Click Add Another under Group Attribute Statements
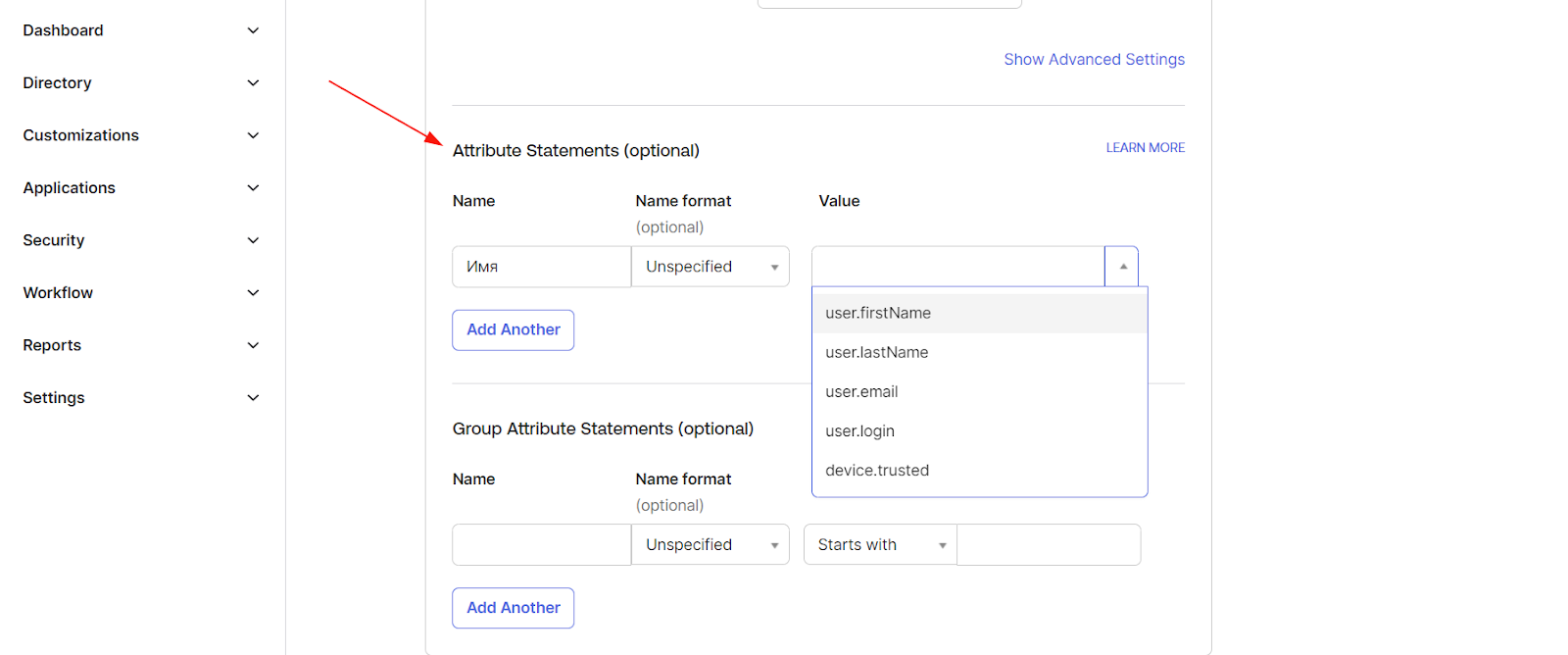Screen dimensions: 1568x655 click(514, 608)
